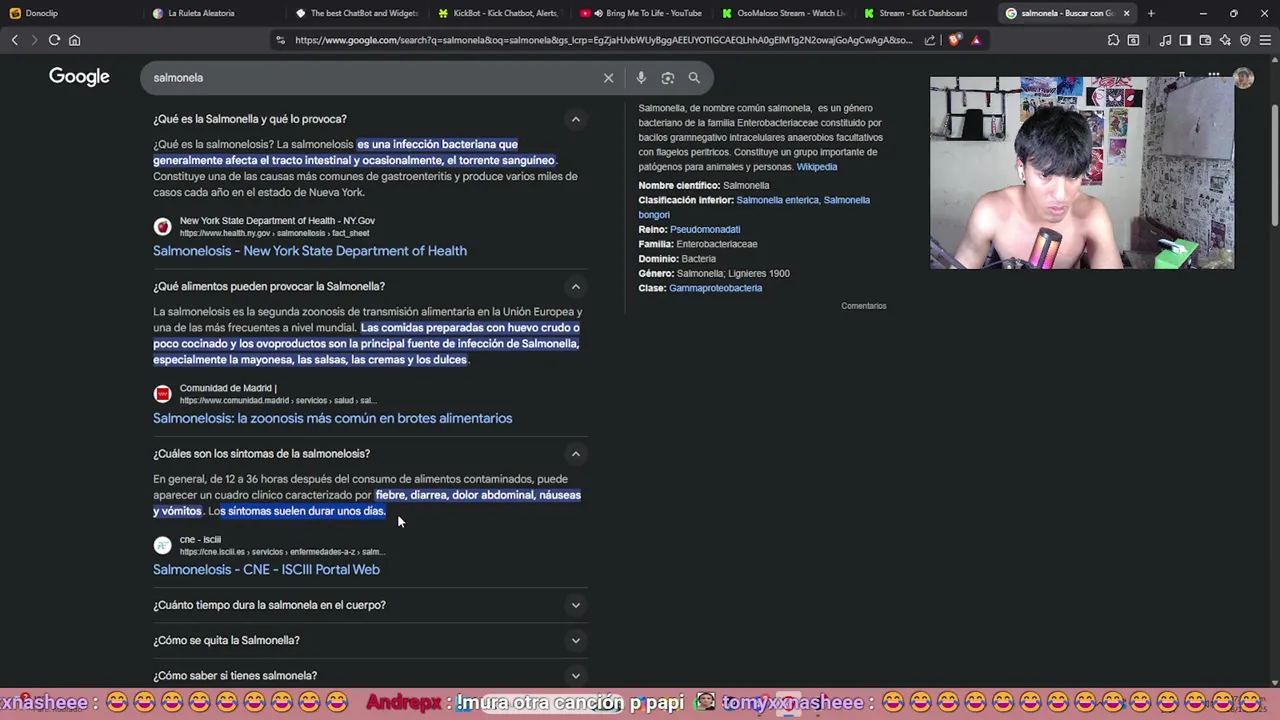The height and width of the screenshot is (720, 1280).
Task: Switch to the Donoclip tab
Action: [70, 13]
